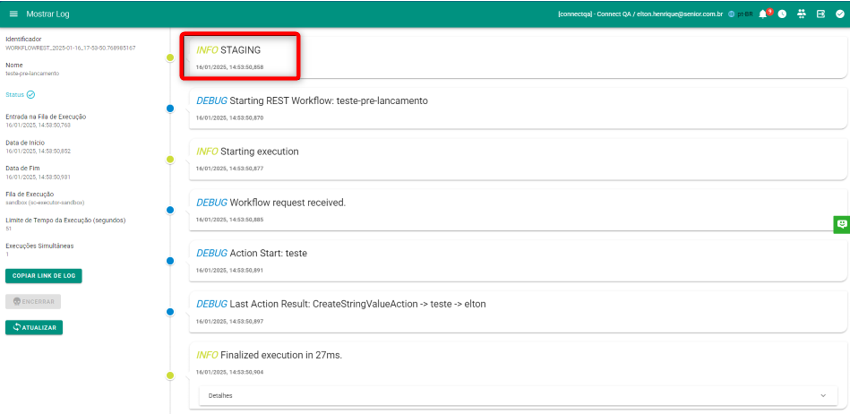Click timeline dot for Starting execution
Image resolution: width=851 pixels, height=418 pixels.
pyautogui.click(x=170, y=159)
